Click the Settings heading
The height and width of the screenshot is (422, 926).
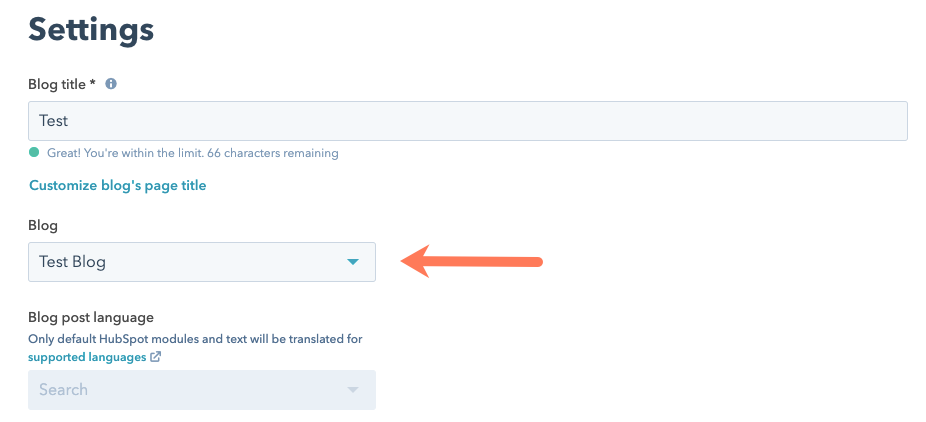(92, 30)
